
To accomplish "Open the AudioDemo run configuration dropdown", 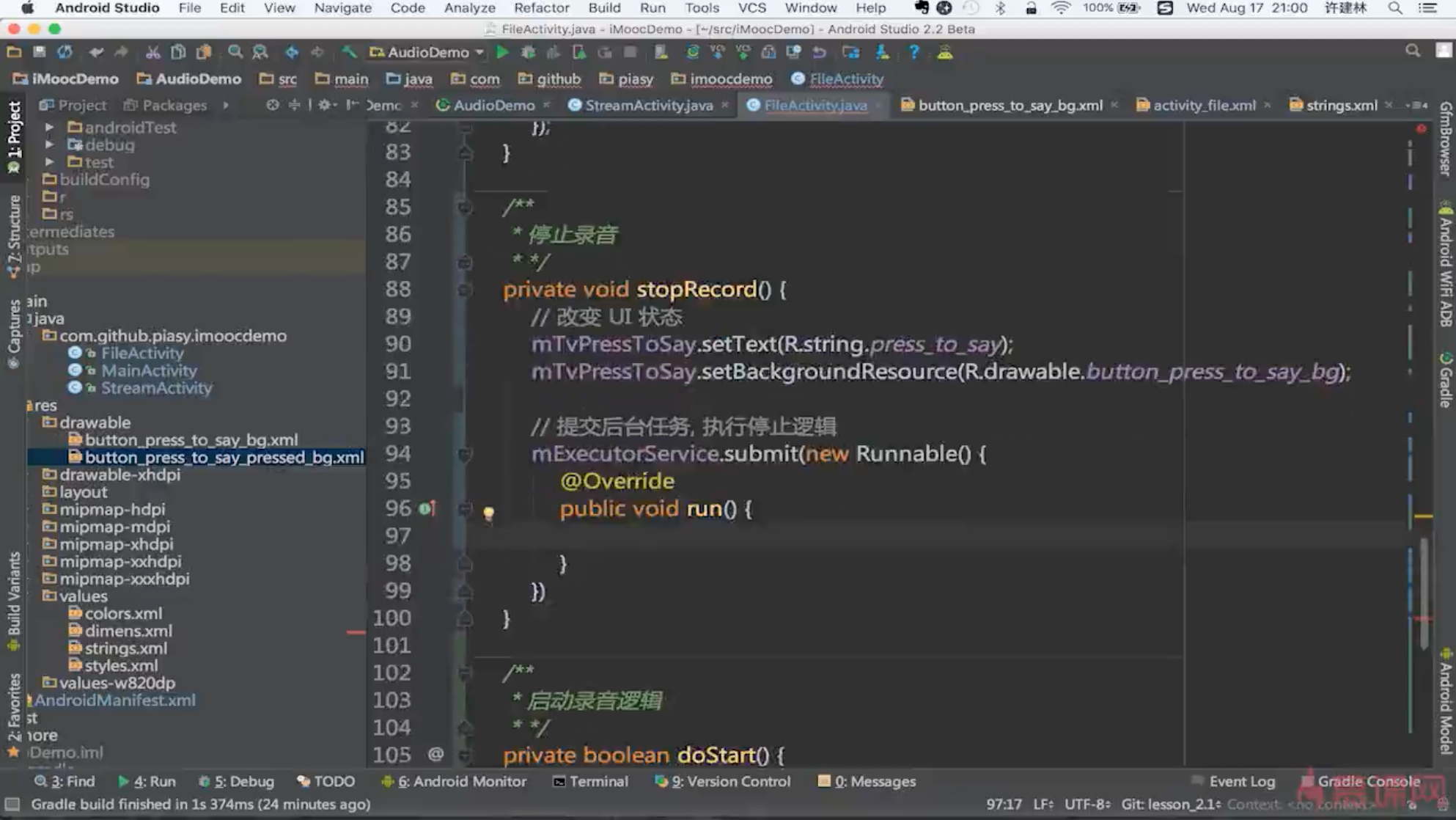I will [x=427, y=52].
